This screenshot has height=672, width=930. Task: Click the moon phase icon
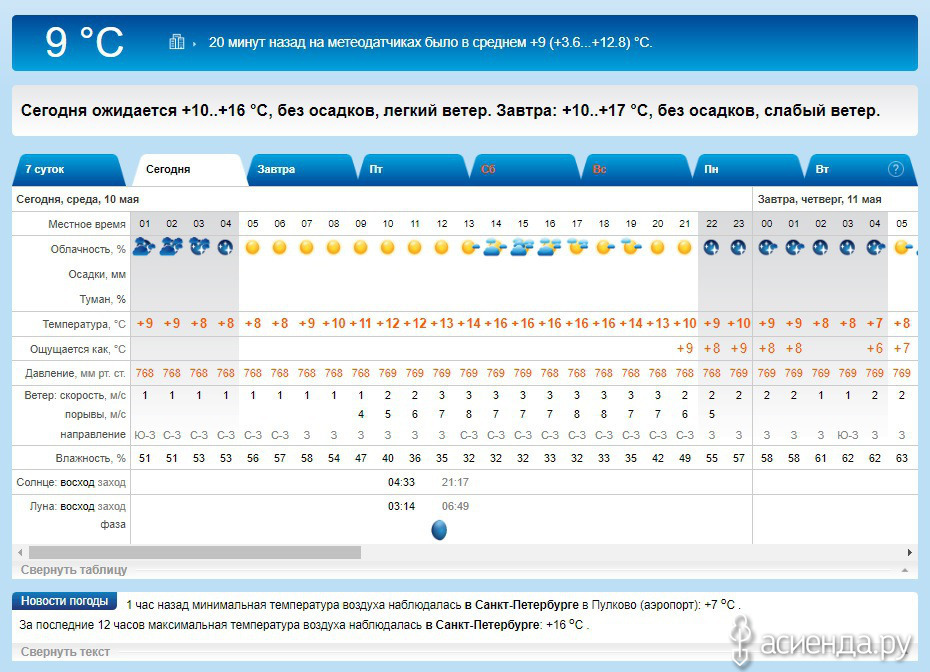439,529
